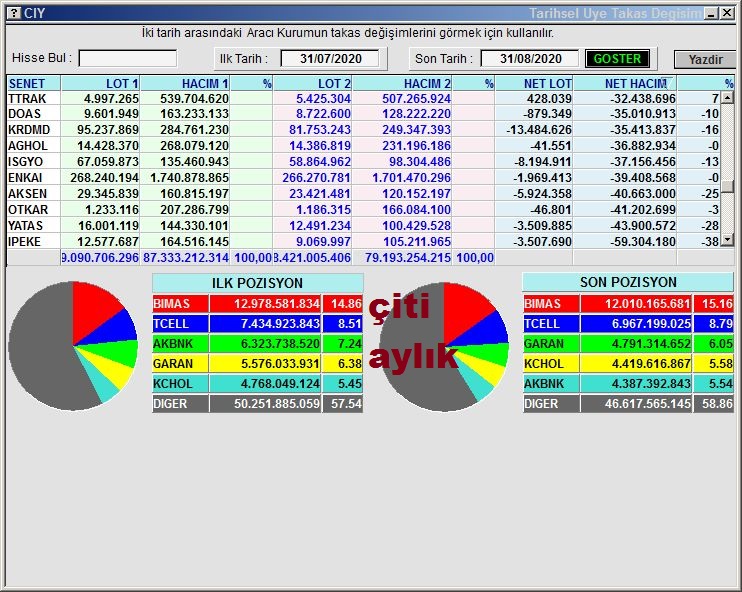The height and width of the screenshot is (592, 742).
Task: Sort by the NET LOT column header
Action: 534,84
